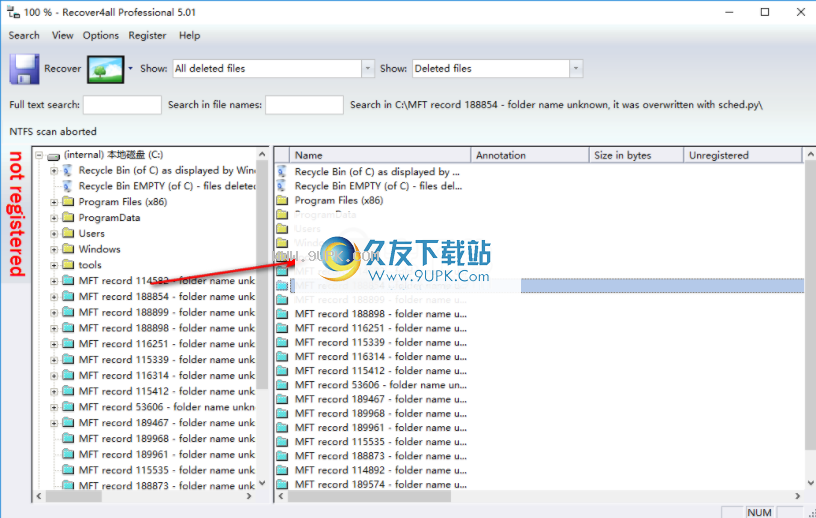Expand Program Files (x86) tree node
Image resolution: width=816 pixels, height=518 pixels.
coord(54,202)
